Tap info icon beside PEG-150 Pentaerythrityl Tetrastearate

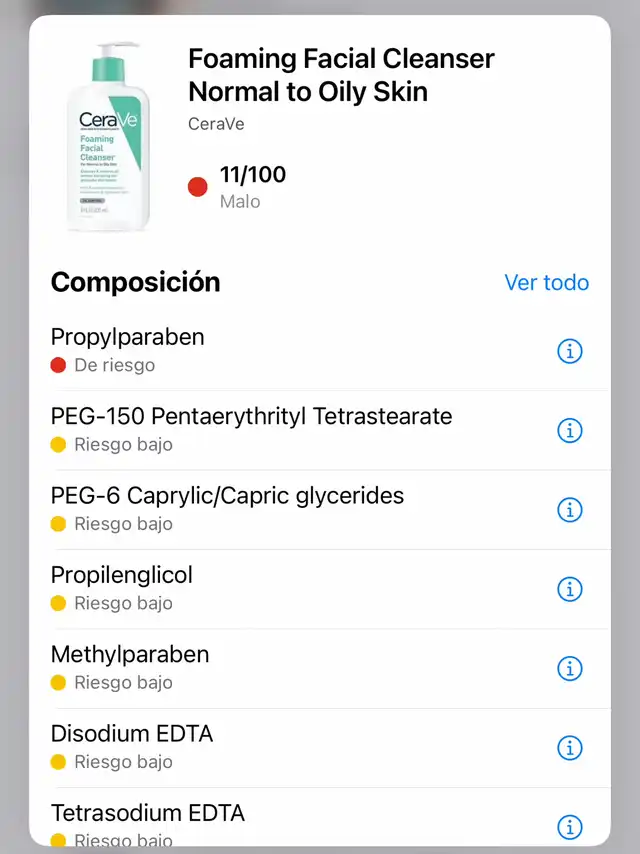coord(570,430)
